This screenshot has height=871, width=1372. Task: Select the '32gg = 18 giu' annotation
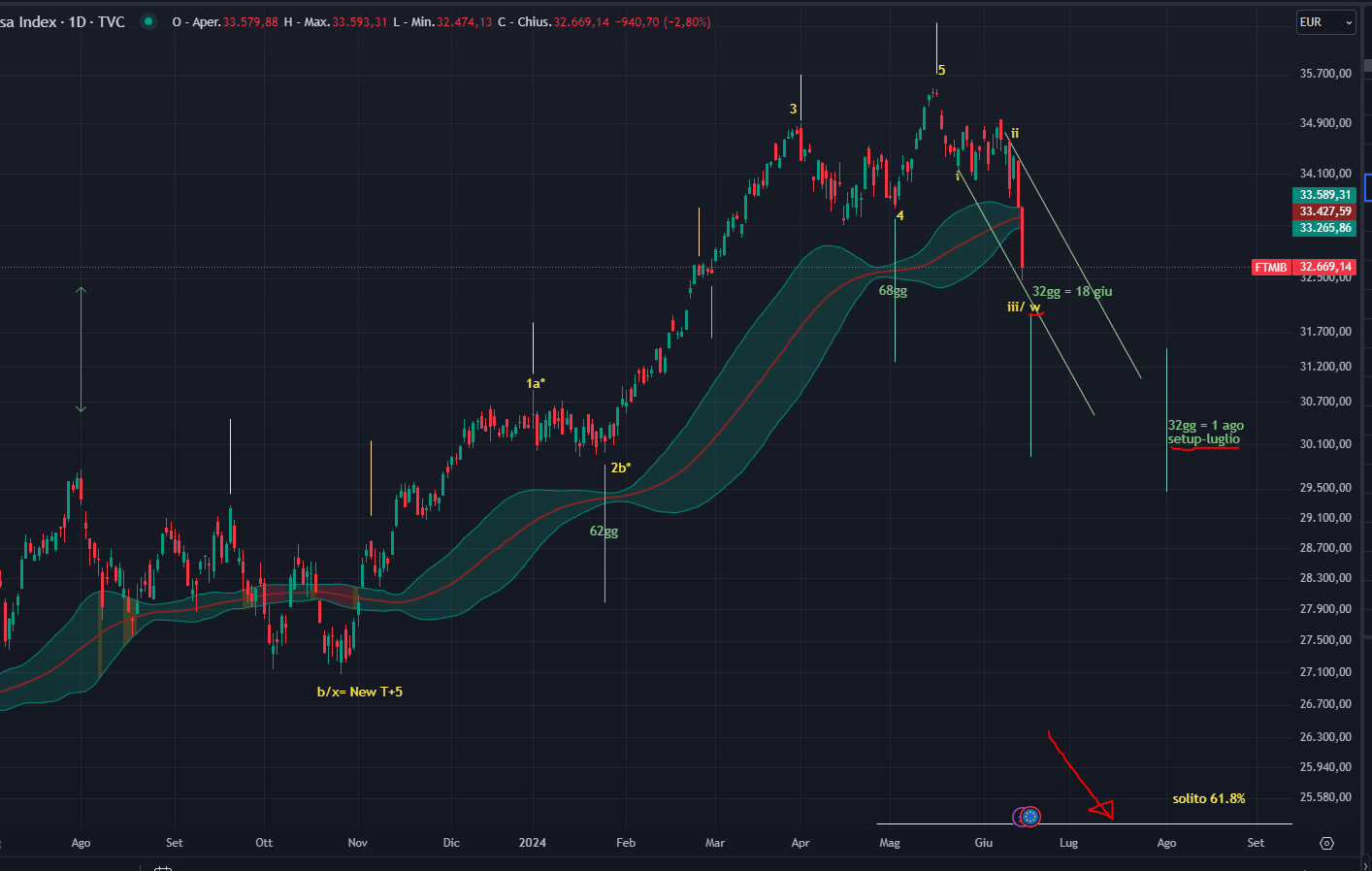click(x=1072, y=291)
